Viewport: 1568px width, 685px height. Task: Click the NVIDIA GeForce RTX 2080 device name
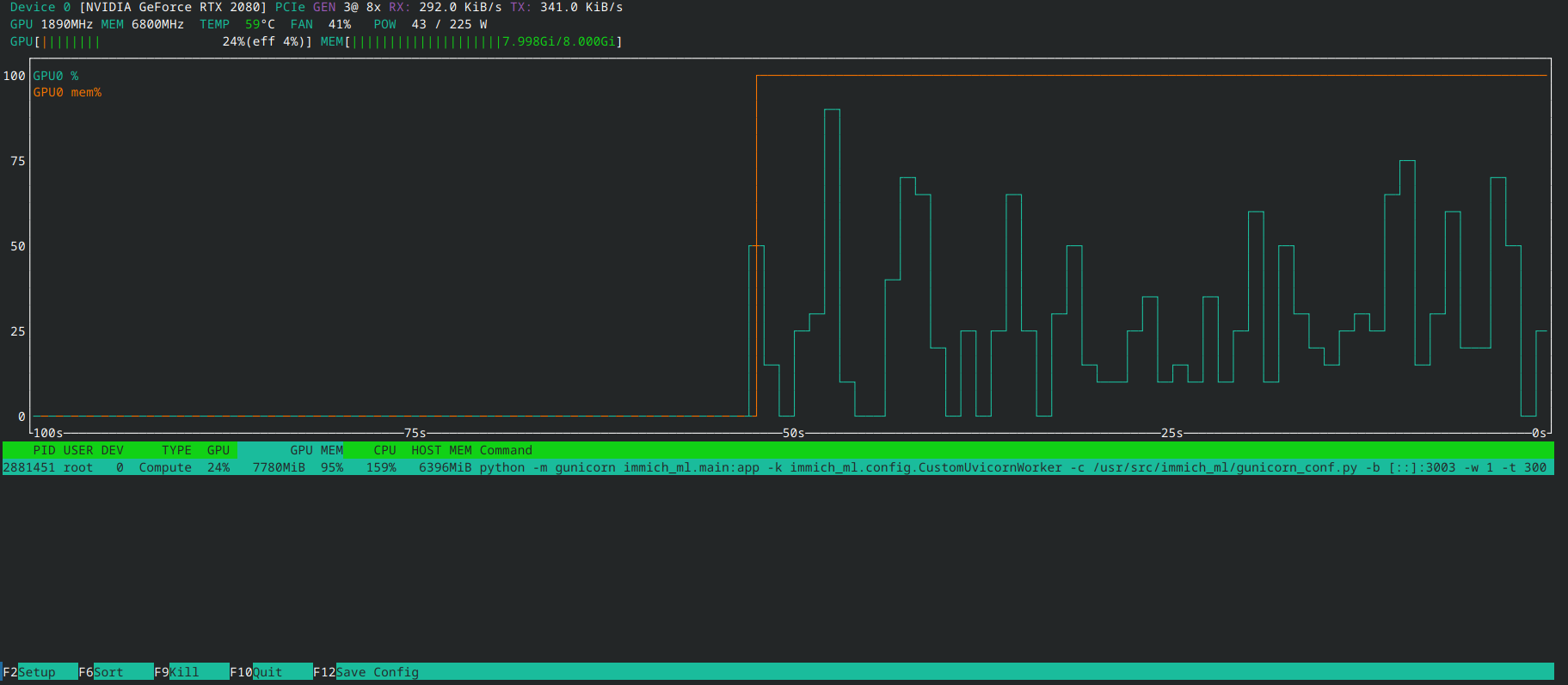[173, 7]
